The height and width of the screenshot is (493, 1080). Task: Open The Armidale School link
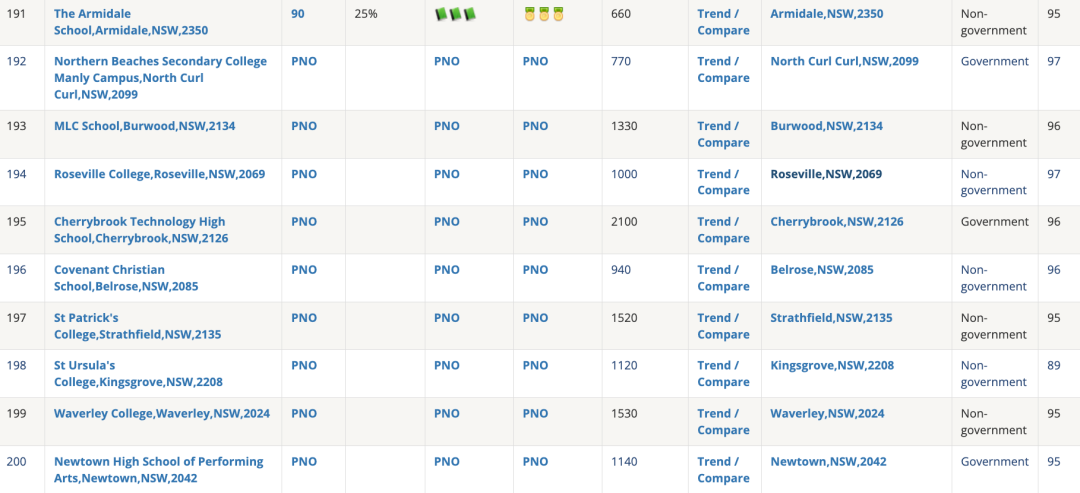click(131, 22)
